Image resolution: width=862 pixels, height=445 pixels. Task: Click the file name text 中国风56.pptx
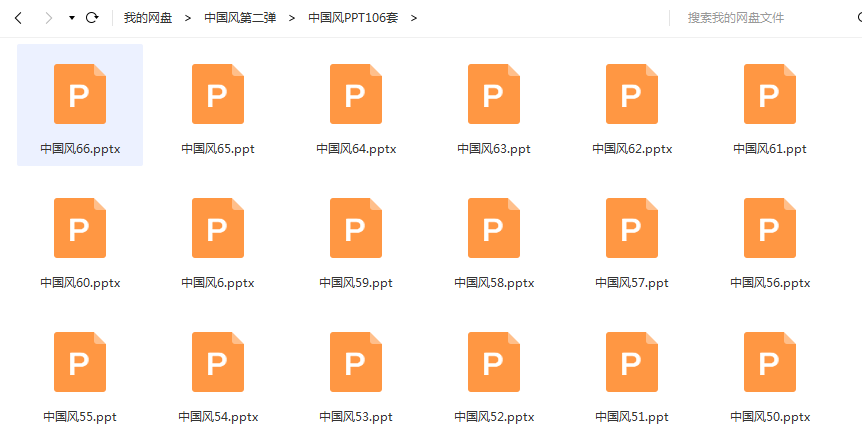(x=770, y=283)
